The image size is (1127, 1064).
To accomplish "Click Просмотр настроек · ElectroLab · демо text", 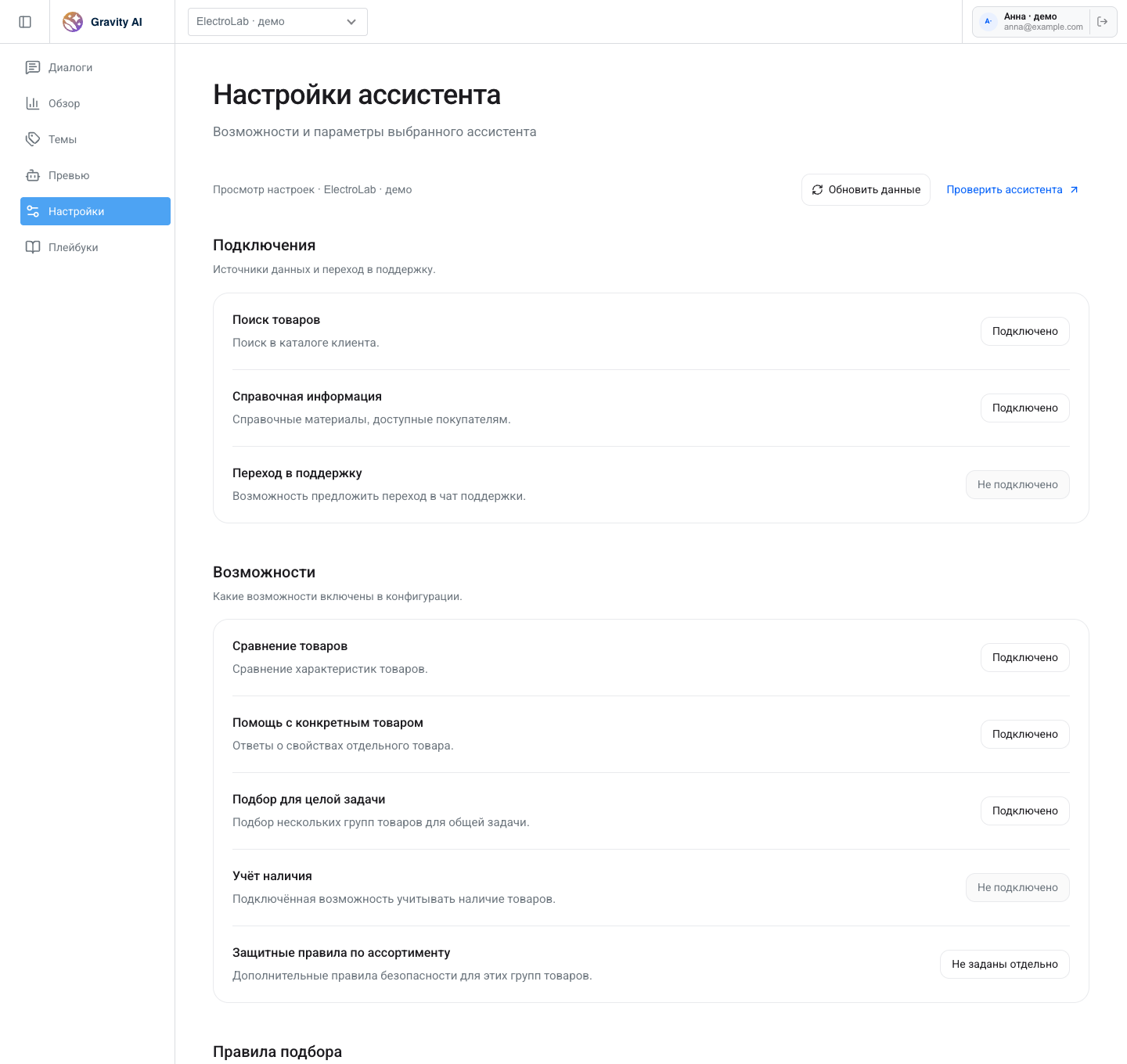I will point(312,190).
